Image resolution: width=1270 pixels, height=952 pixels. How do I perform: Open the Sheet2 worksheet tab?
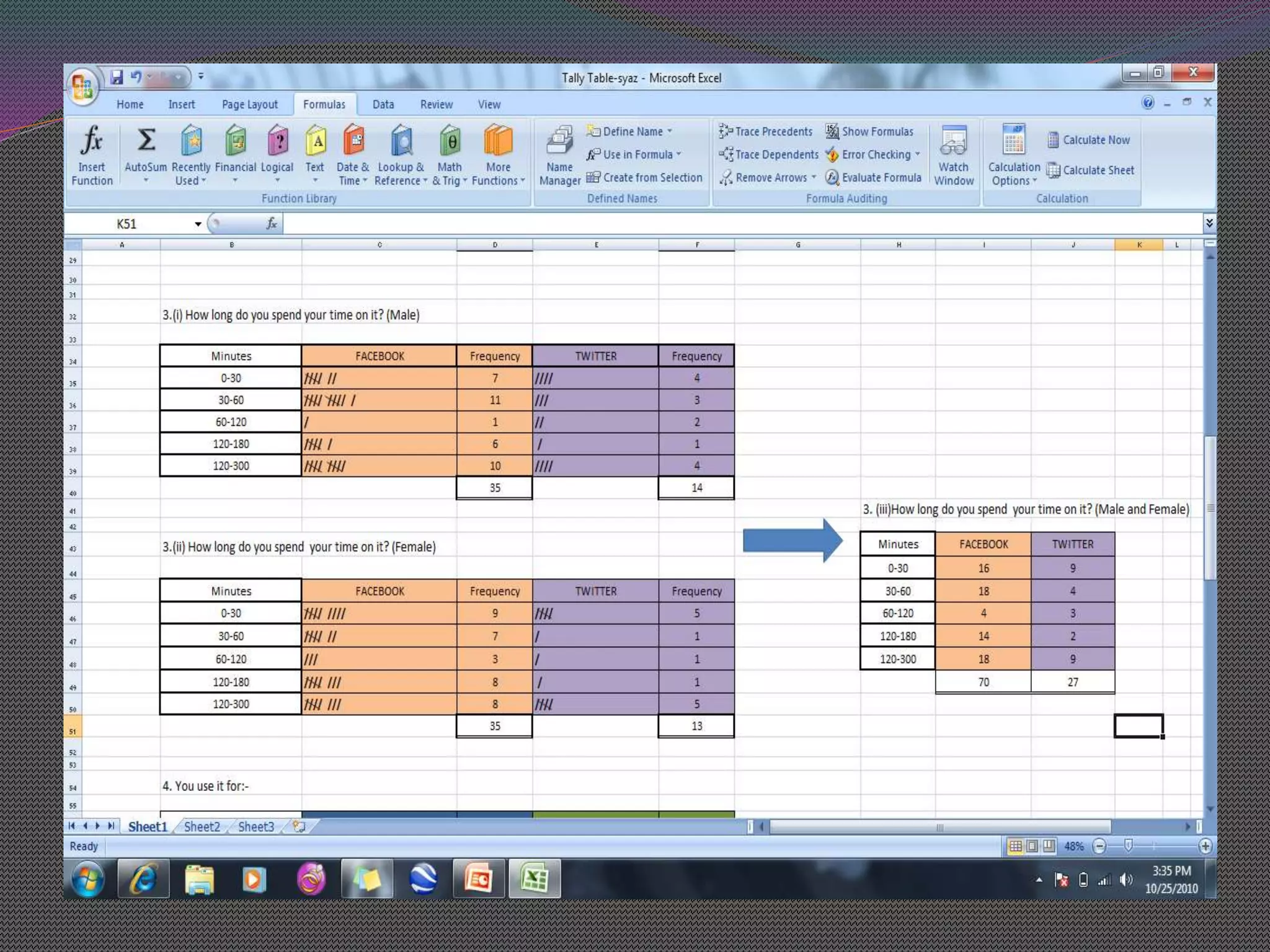(202, 827)
